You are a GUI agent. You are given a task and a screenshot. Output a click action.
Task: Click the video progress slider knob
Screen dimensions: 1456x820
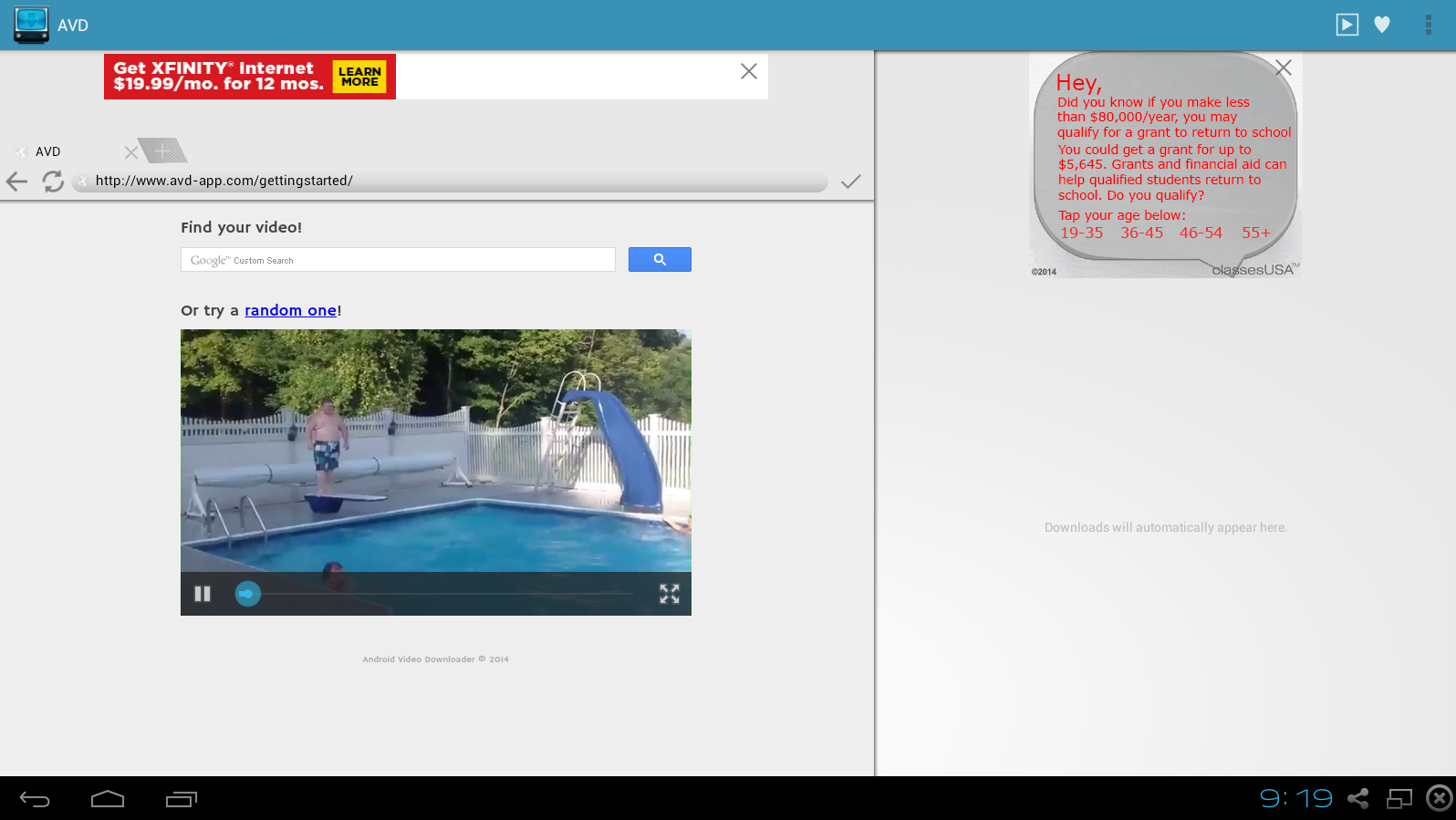pos(247,594)
